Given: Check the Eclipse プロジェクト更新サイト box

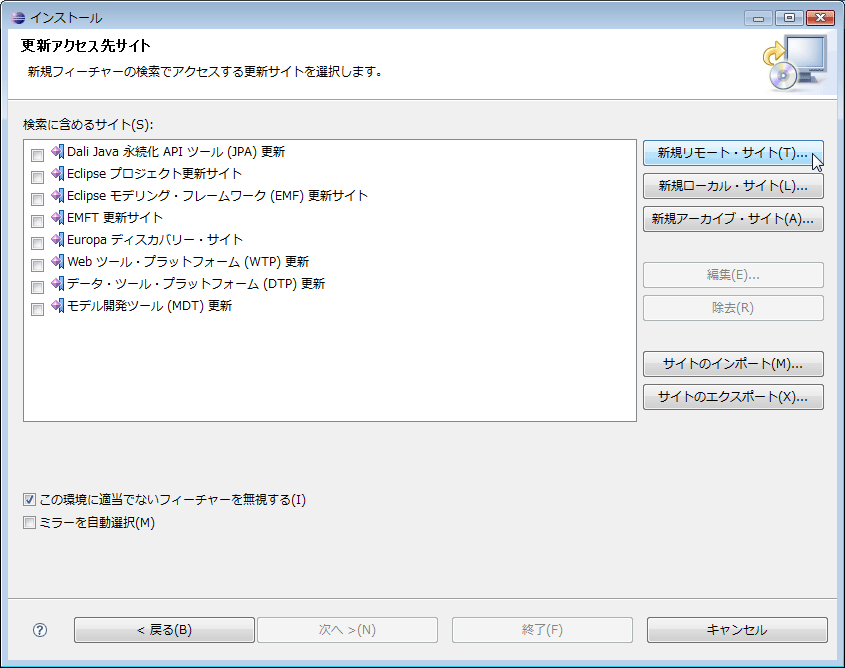Looking at the screenshot, I should pyautogui.click(x=37, y=177).
